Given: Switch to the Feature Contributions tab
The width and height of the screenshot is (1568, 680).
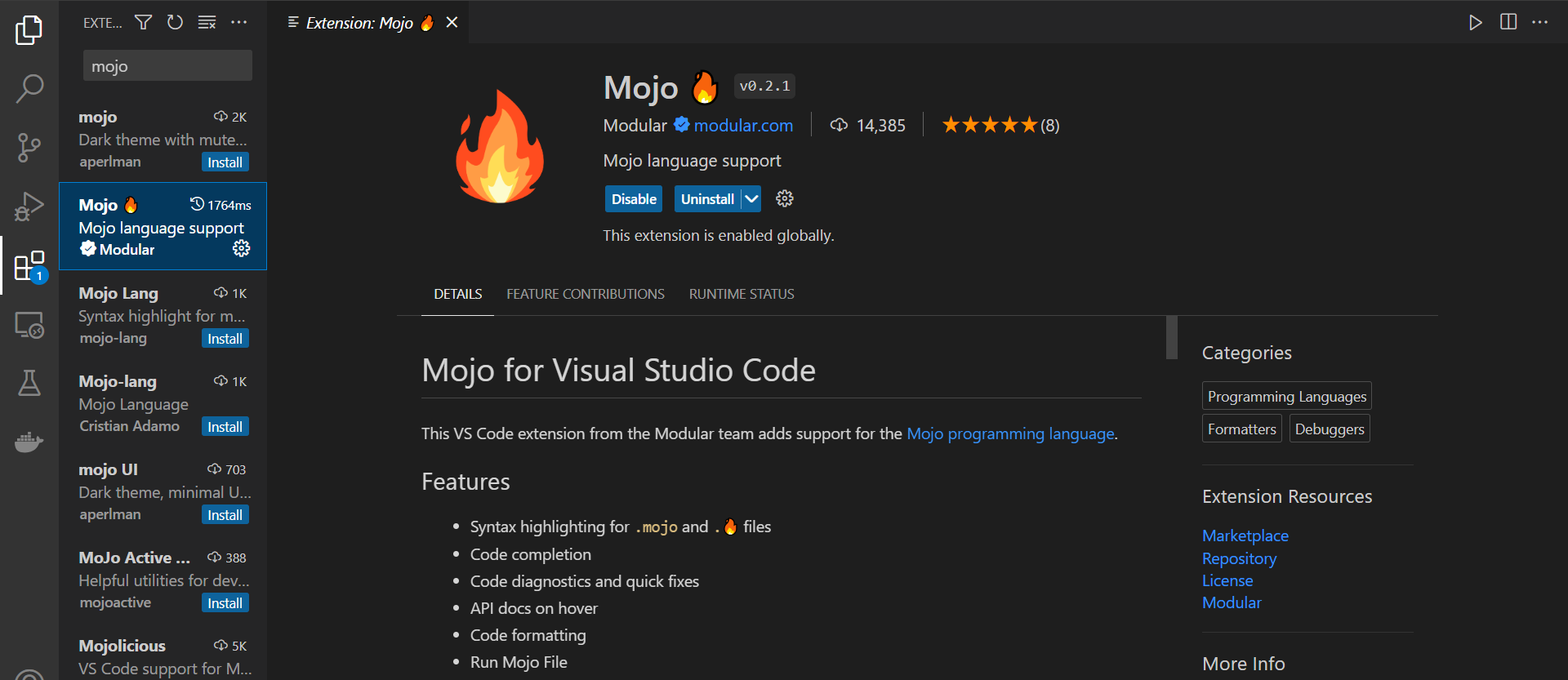Looking at the screenshot, I should click(586, 294).
